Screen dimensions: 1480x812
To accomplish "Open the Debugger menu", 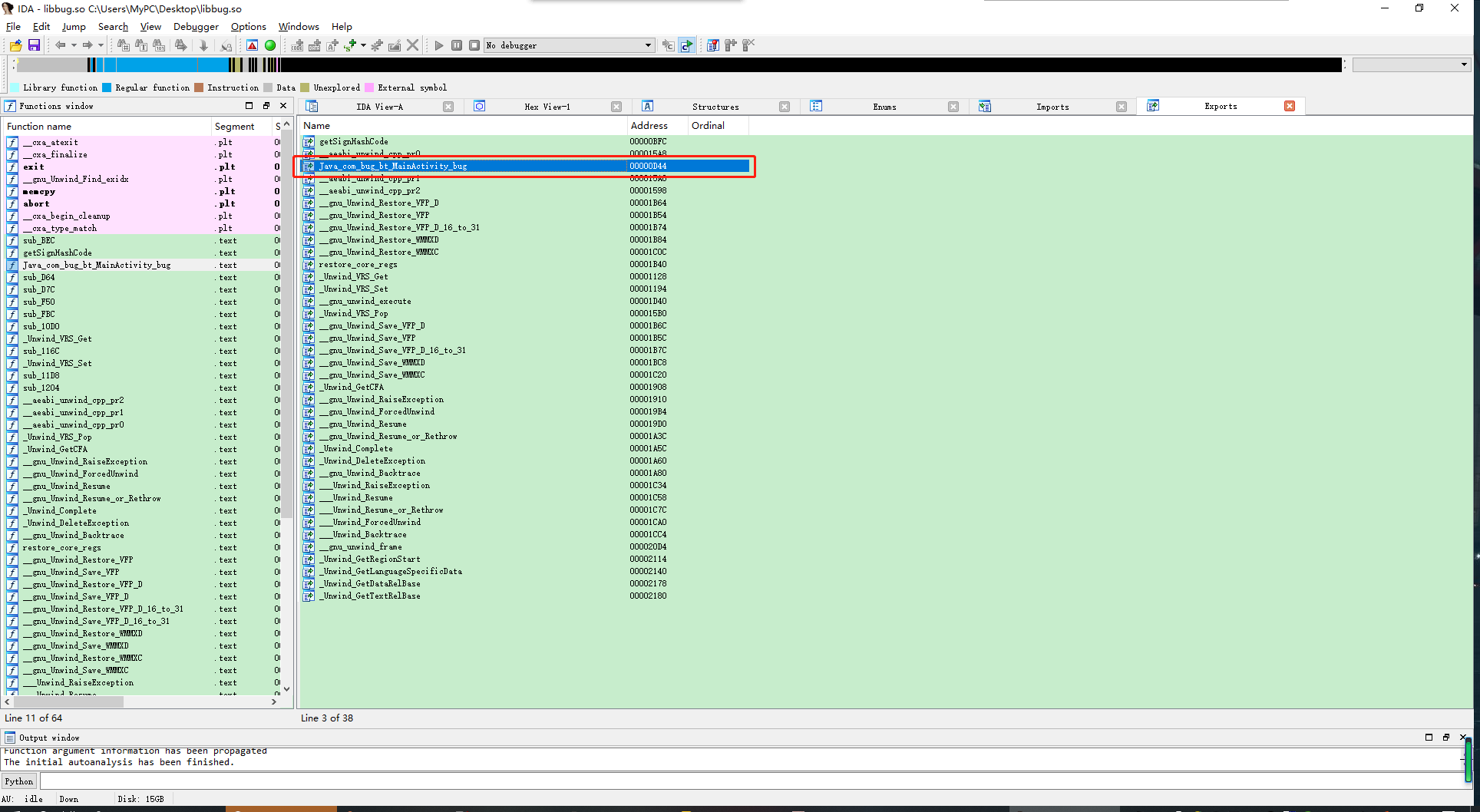I will [x=196, y=26].
